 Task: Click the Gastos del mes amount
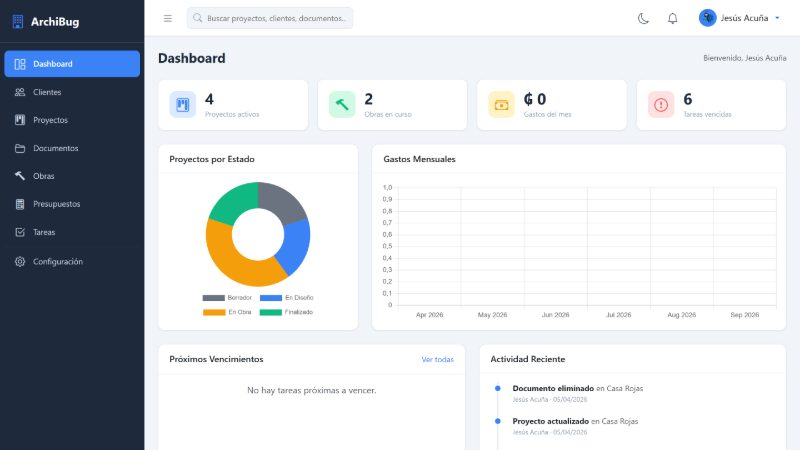[535, 99]
